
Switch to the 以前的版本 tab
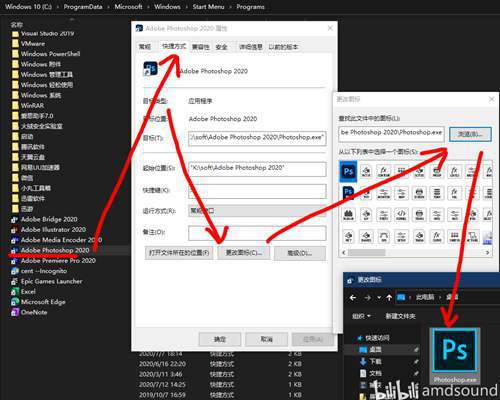(x=283, y=47)
